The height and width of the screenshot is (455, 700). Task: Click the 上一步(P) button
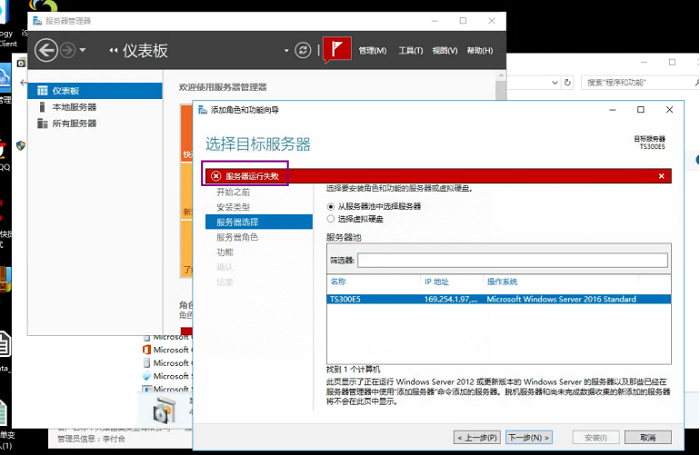pyautogui.click(x=477, y=438)
